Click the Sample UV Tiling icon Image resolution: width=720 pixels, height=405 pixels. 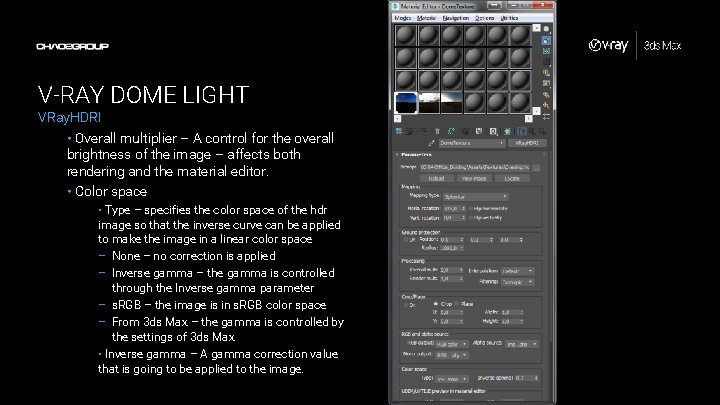coord(546,62)
